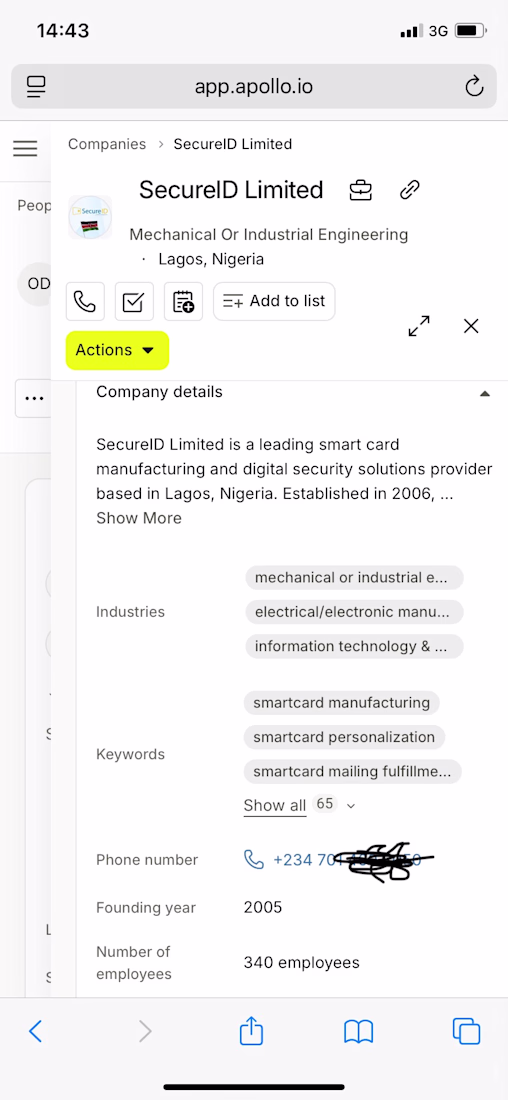The image size is (508, 1100).
Task: Collapse the Company details section
Action: [x=484, y=394]
